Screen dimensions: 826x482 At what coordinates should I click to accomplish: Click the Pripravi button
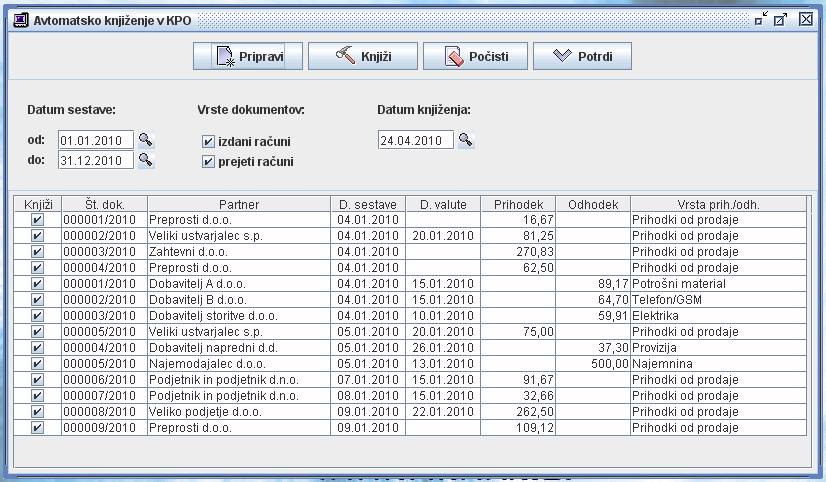point(247,57)
